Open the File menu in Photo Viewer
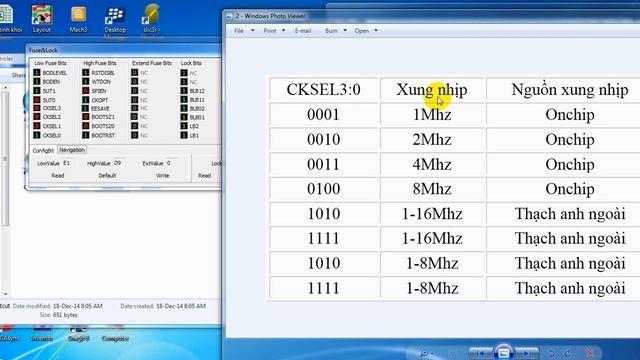This screenshot has height=360, width=640. 244,31
